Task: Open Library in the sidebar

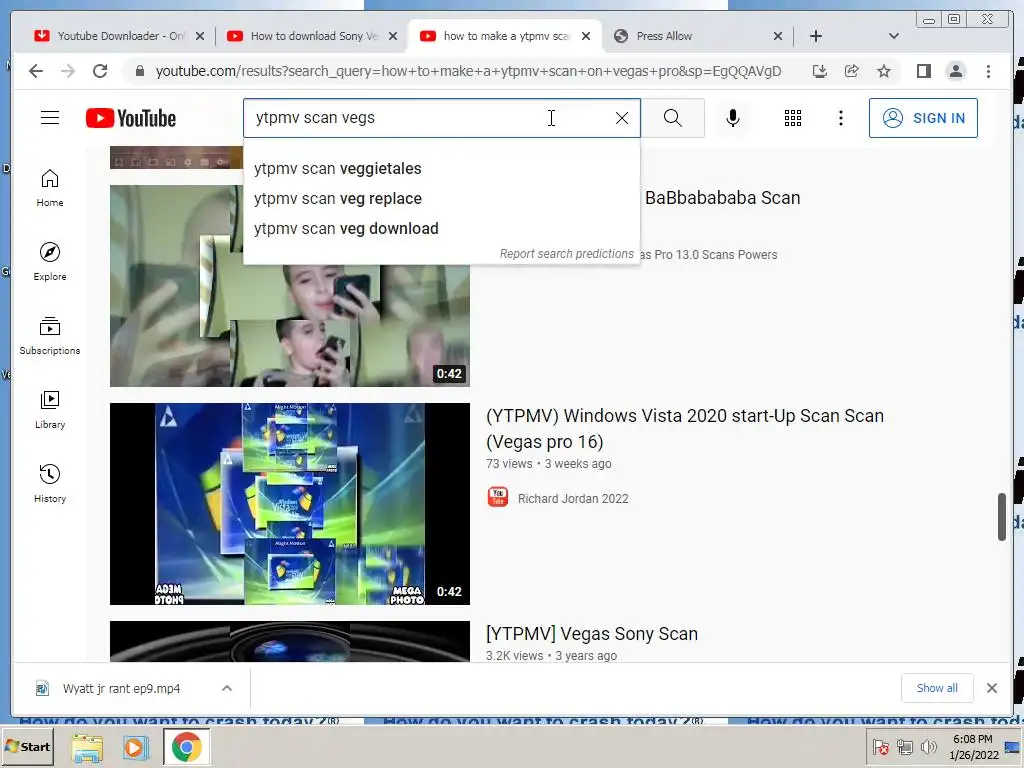Action: click(x=50, y=410)
